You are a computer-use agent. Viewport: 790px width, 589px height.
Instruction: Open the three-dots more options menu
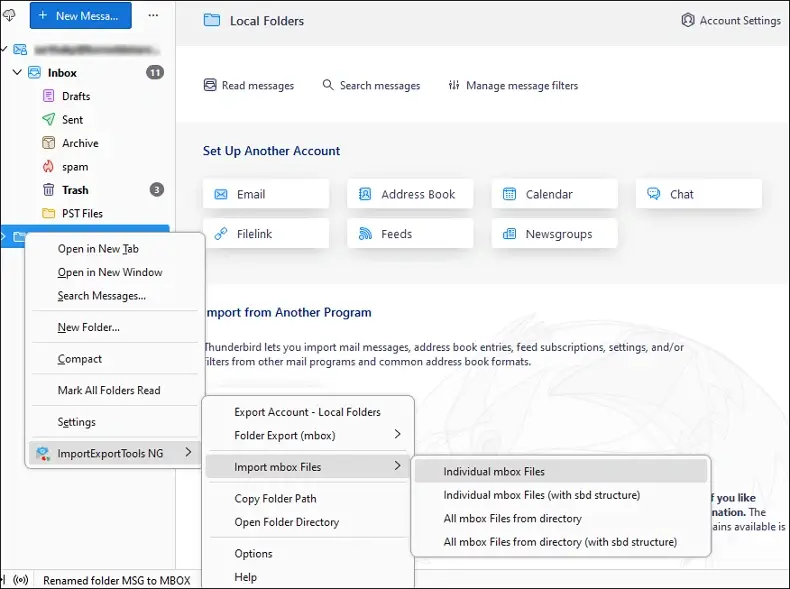tap(153, 16)
